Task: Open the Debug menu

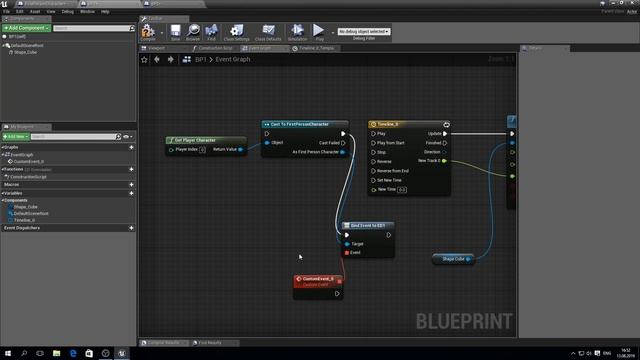Action: click(x=68, y=12)
